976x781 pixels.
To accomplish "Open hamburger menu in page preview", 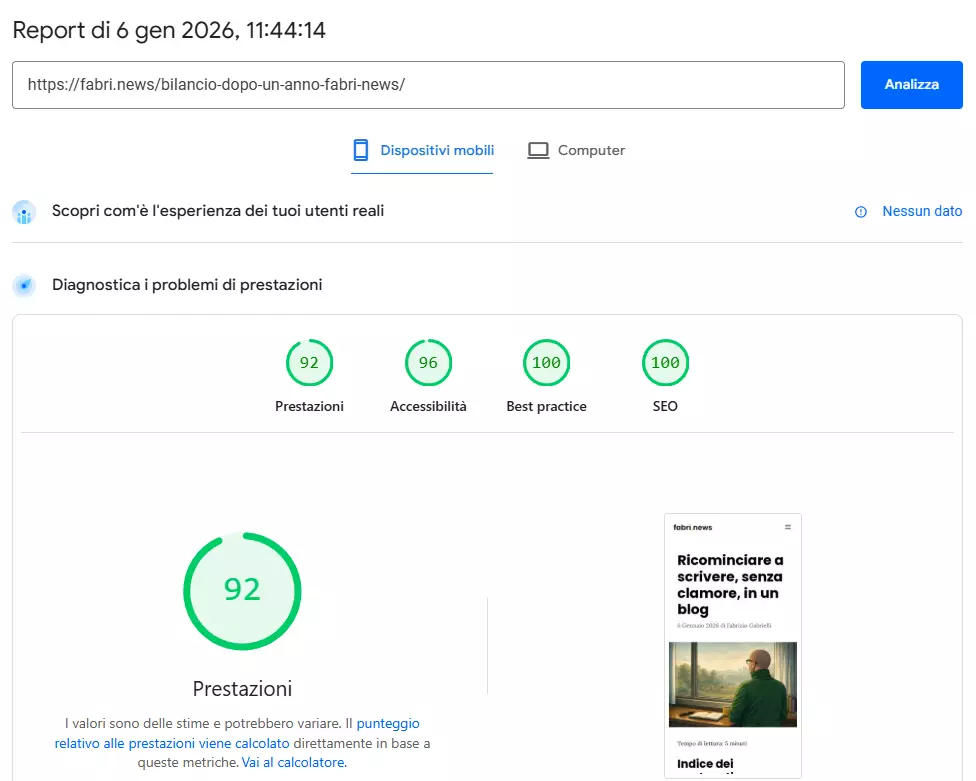I will (787, 527).
